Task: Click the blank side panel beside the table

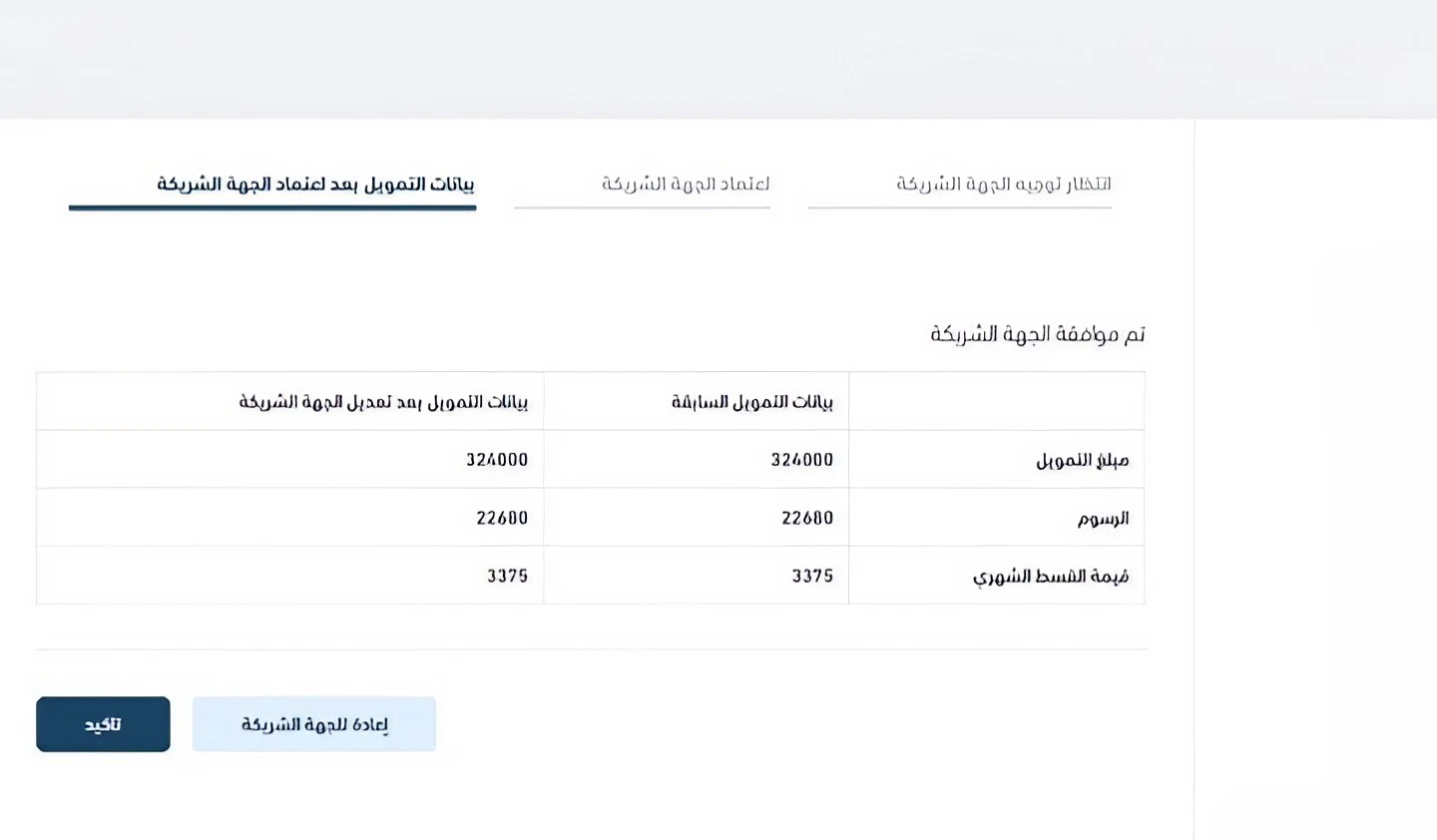Action: (1315, 479)
